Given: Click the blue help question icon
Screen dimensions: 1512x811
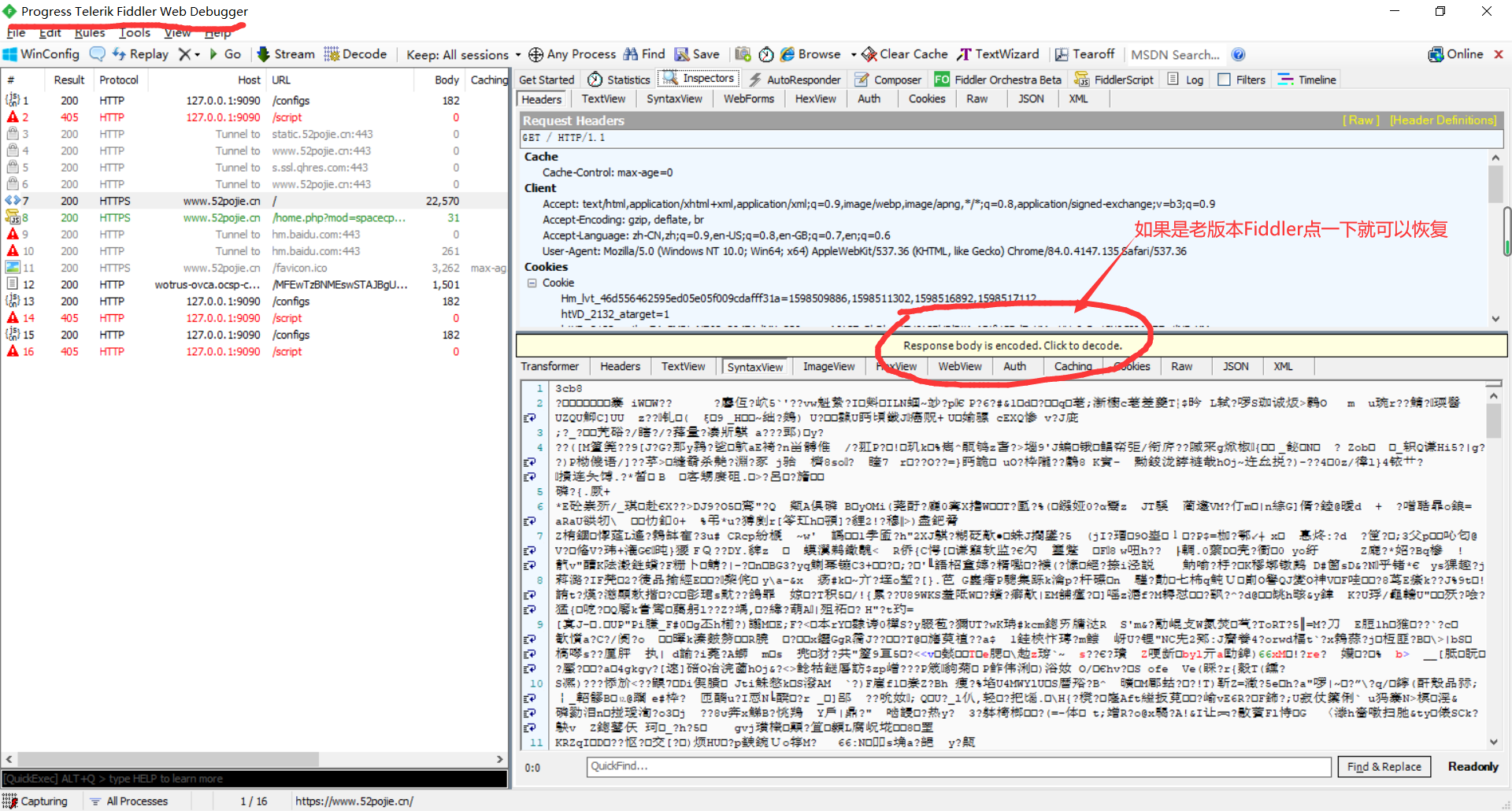Looking at the screenshot, I should point(1239,54).
